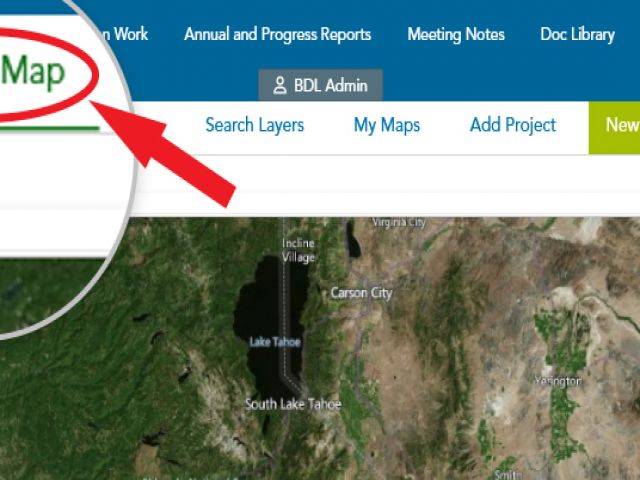Click the Smith label at map bottom

(508, 474)
